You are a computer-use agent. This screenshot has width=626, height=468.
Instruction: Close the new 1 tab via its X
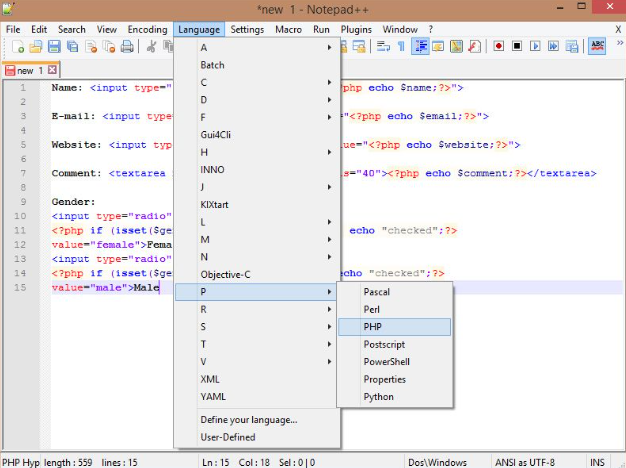[52, 70]
